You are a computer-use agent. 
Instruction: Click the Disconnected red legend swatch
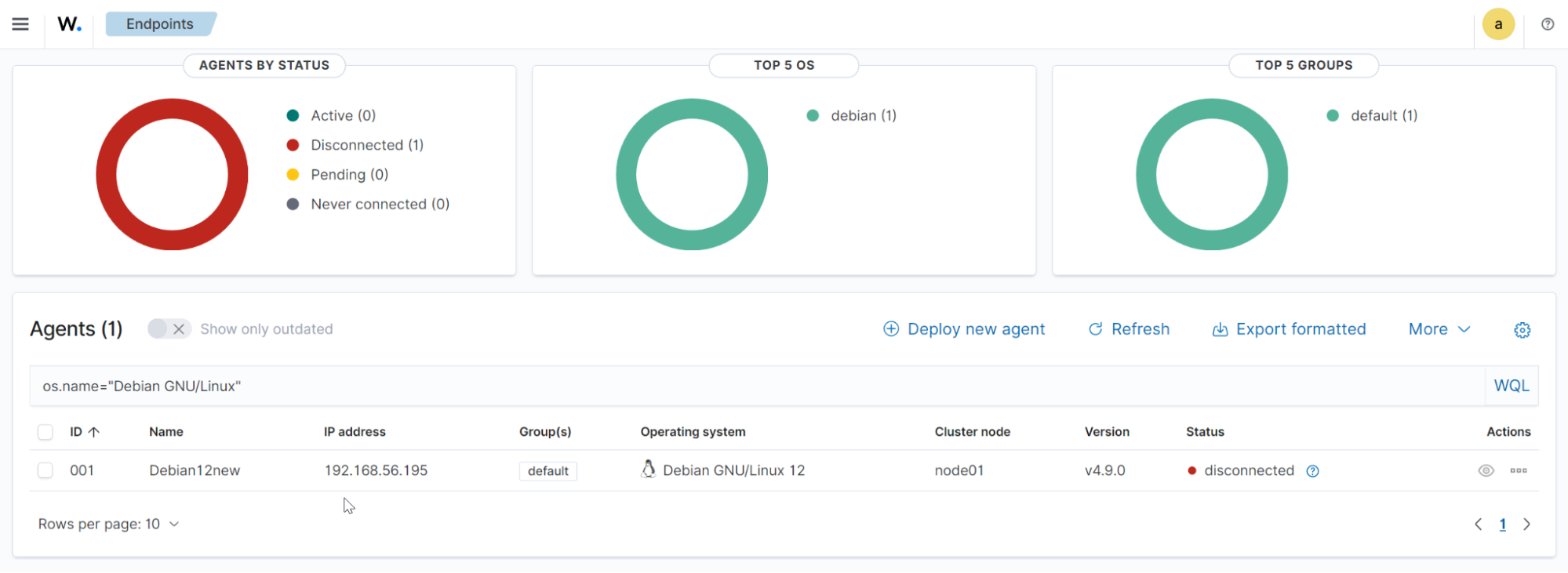293,145
